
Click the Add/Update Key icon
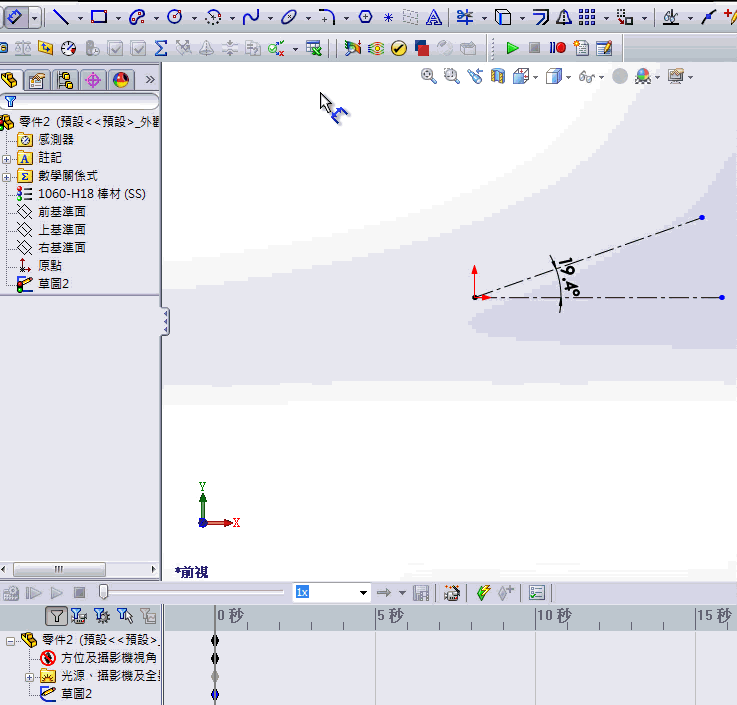[x=506, y=593]
